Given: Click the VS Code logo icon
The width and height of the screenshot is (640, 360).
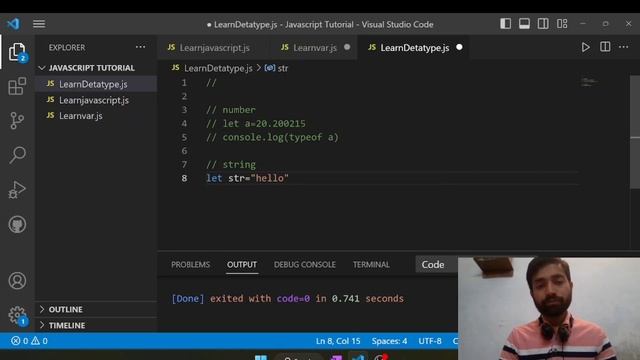Looking at the screenshot, I should coord(13,24).
